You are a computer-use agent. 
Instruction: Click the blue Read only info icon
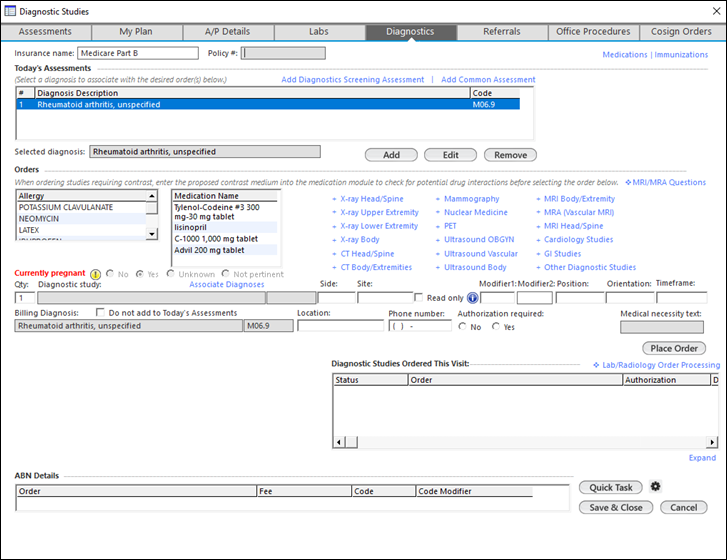point(472,298)
